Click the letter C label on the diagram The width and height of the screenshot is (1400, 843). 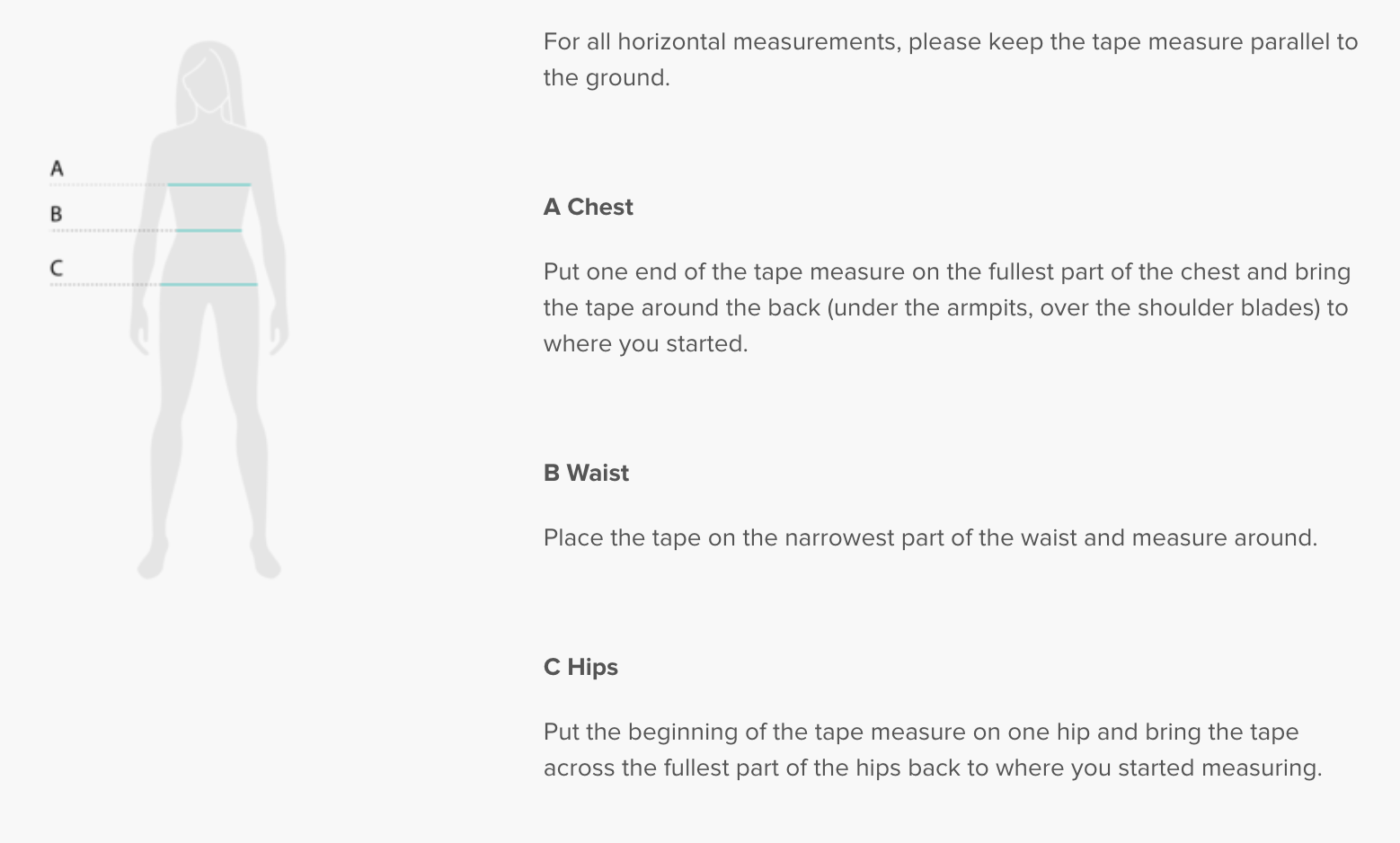coord(57,268)
